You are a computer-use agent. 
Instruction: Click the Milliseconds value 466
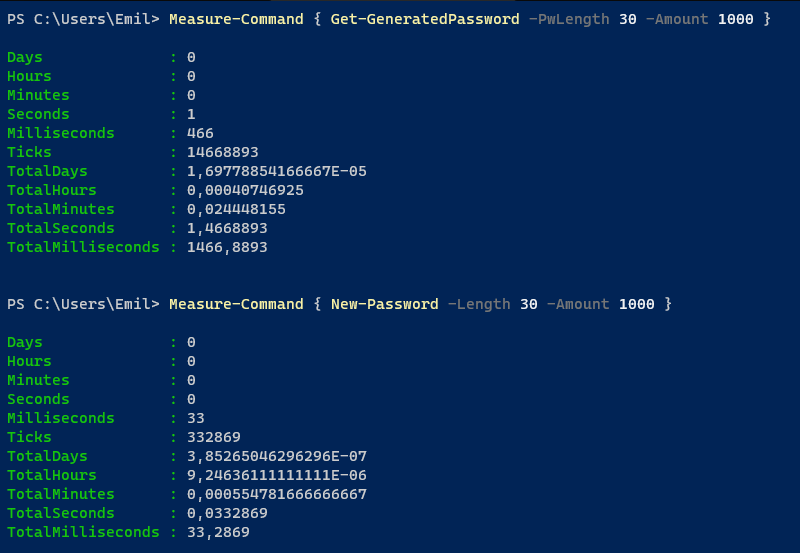200,133
